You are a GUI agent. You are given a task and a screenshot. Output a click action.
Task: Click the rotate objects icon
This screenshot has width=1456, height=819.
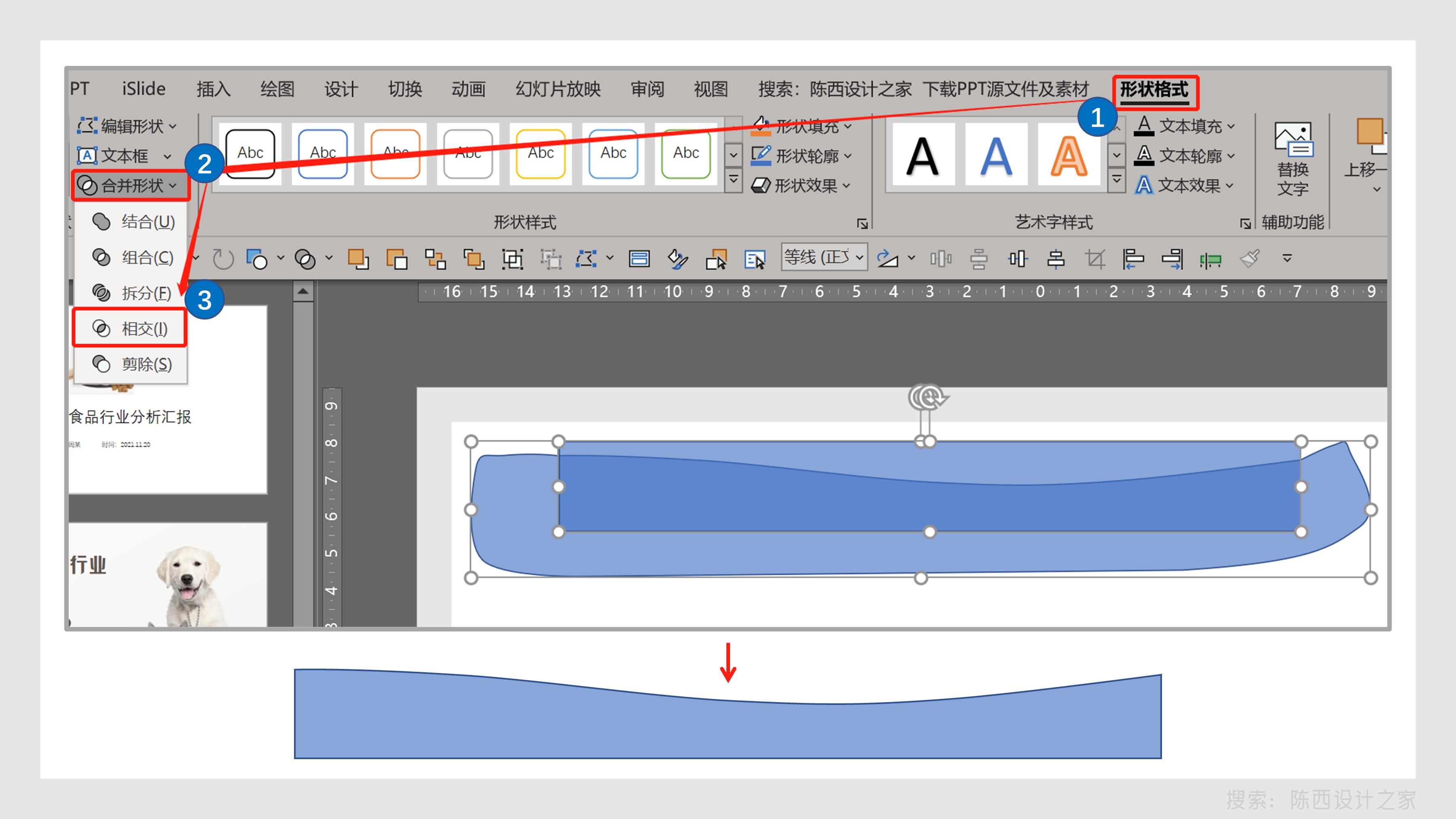point(887,259)
